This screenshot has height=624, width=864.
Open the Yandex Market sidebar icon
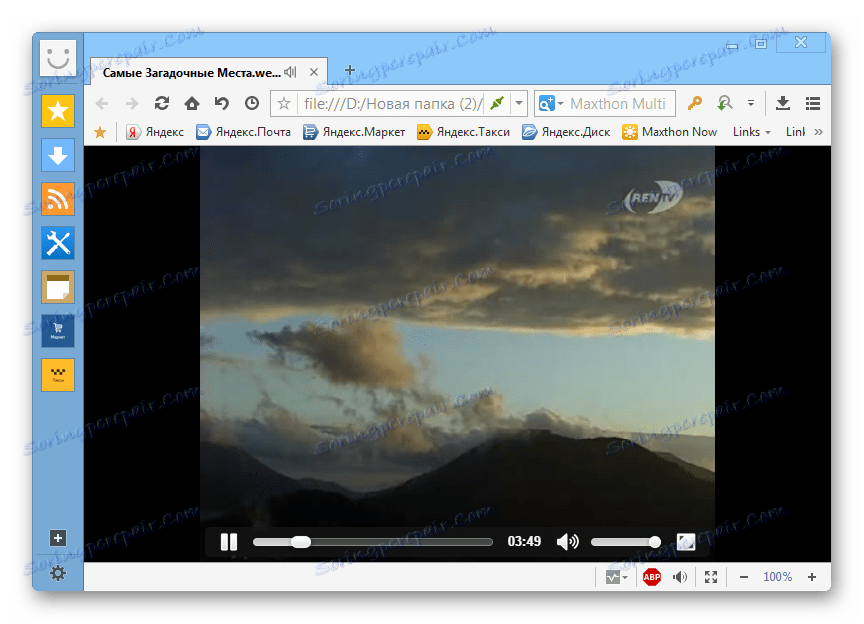click(x=58, y=331)
